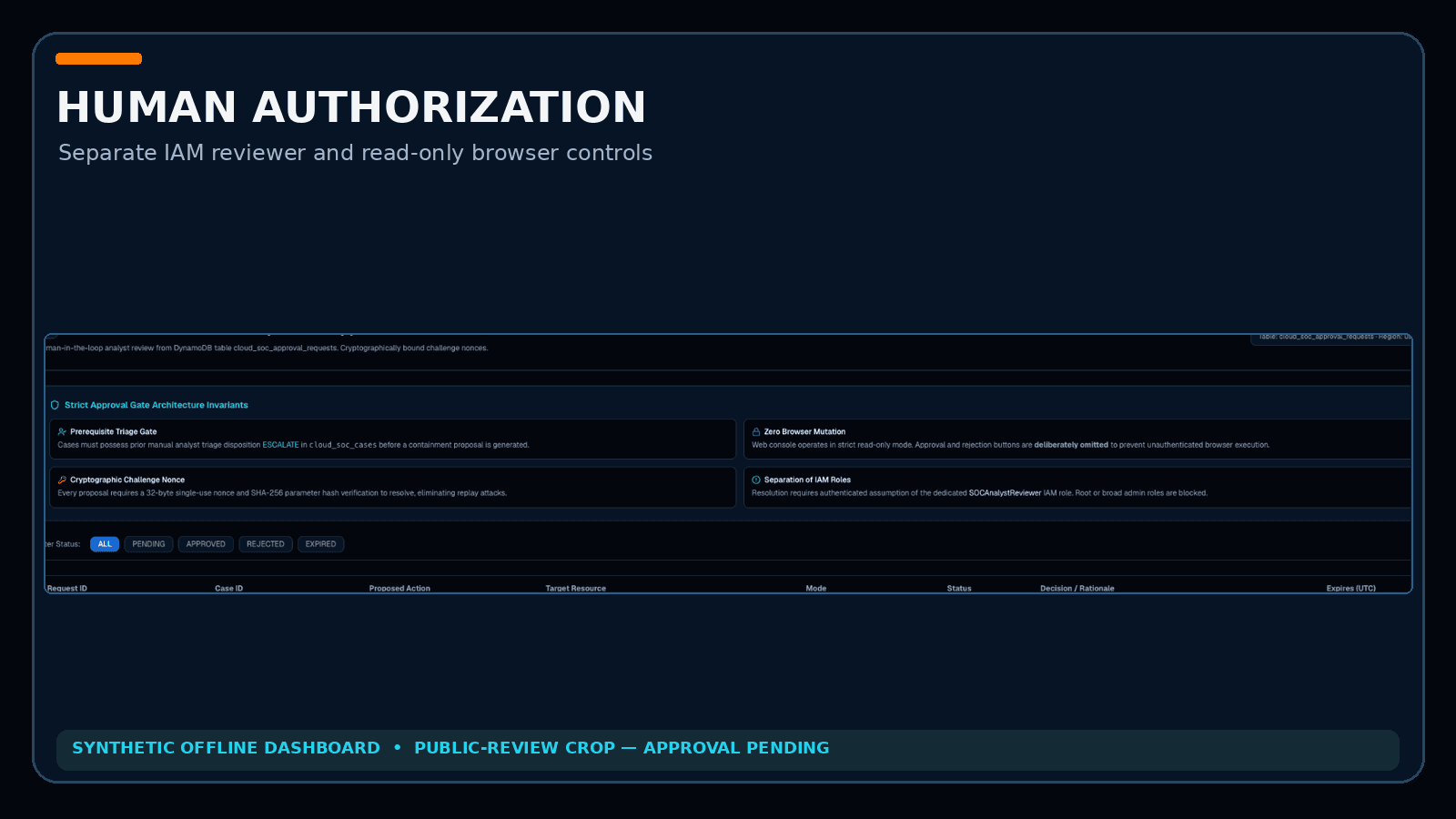The height and width of the screenshot is (819, 1456).
Task: Click the Proposed Action column header
Action: 399,589
